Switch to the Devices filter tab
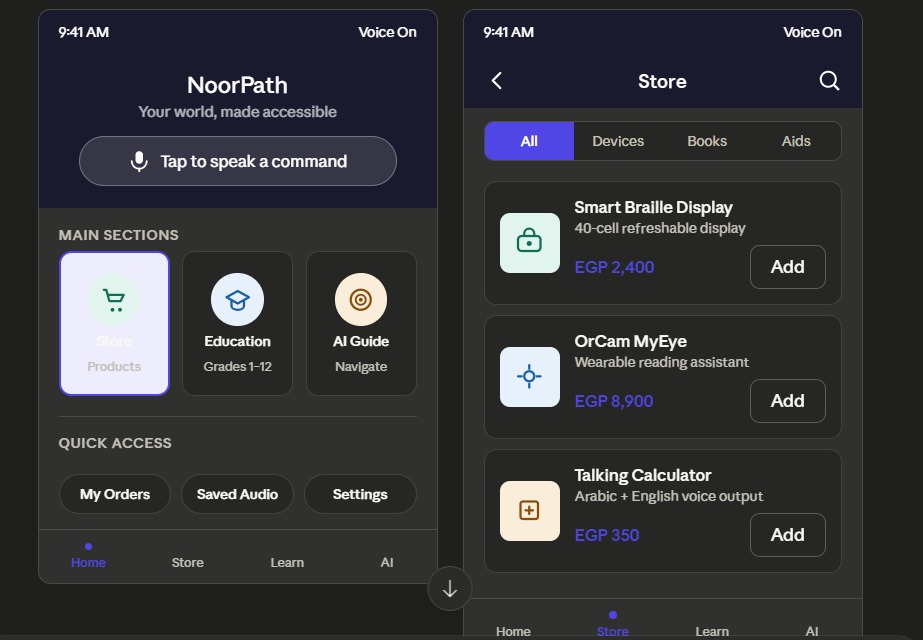Viewport: 923px width, 640px height. pos(618,141)
